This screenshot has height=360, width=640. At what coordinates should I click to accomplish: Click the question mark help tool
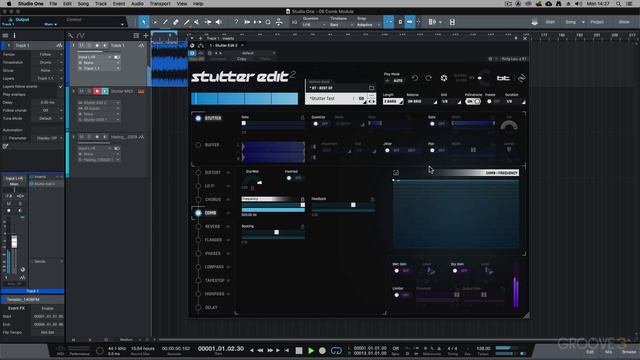tap(236, 22)
